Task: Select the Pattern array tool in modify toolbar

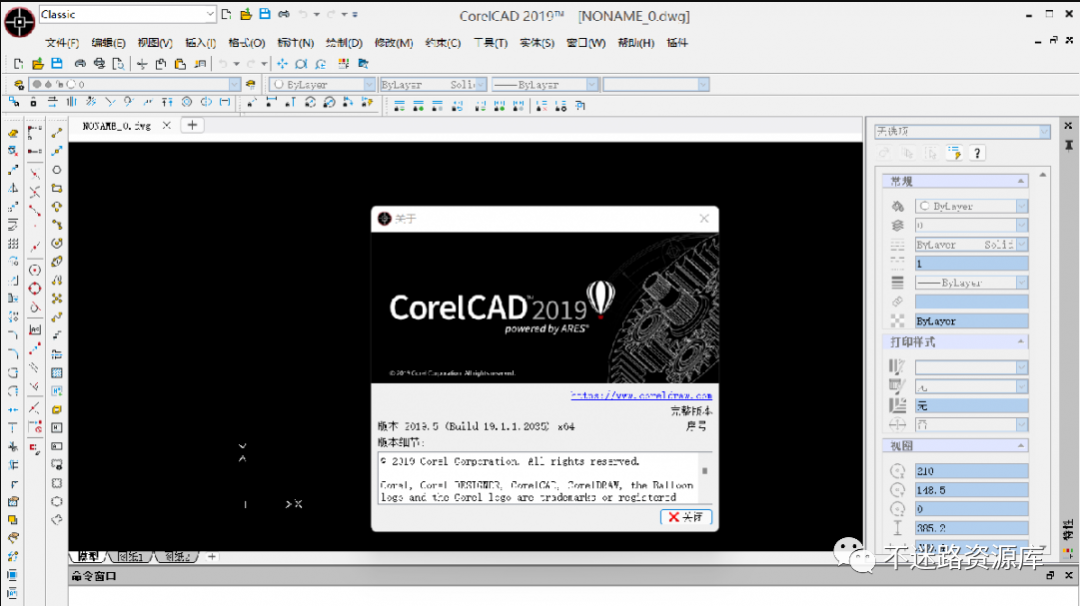Action: click(x=13, y=243)
